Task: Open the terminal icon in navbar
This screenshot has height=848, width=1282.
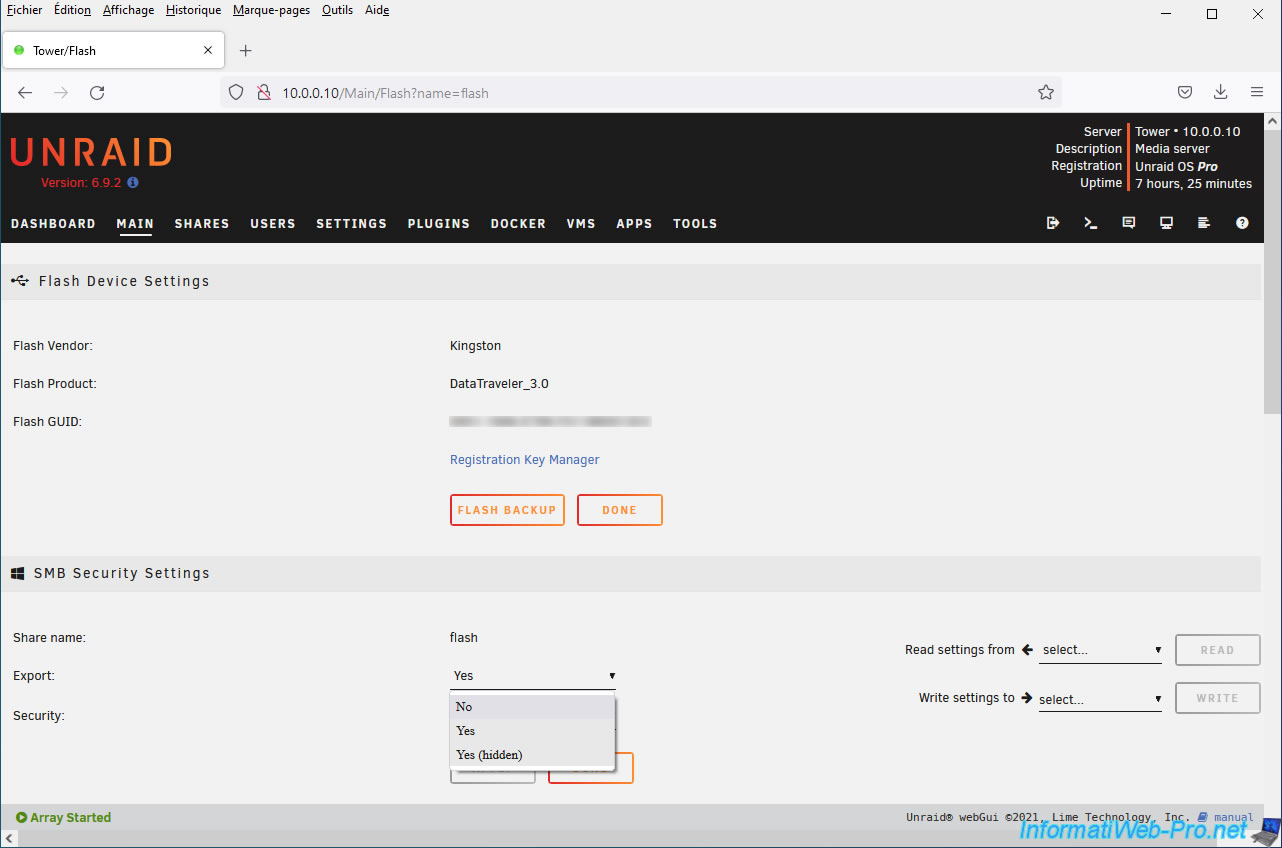Action: coord(1090,223)
